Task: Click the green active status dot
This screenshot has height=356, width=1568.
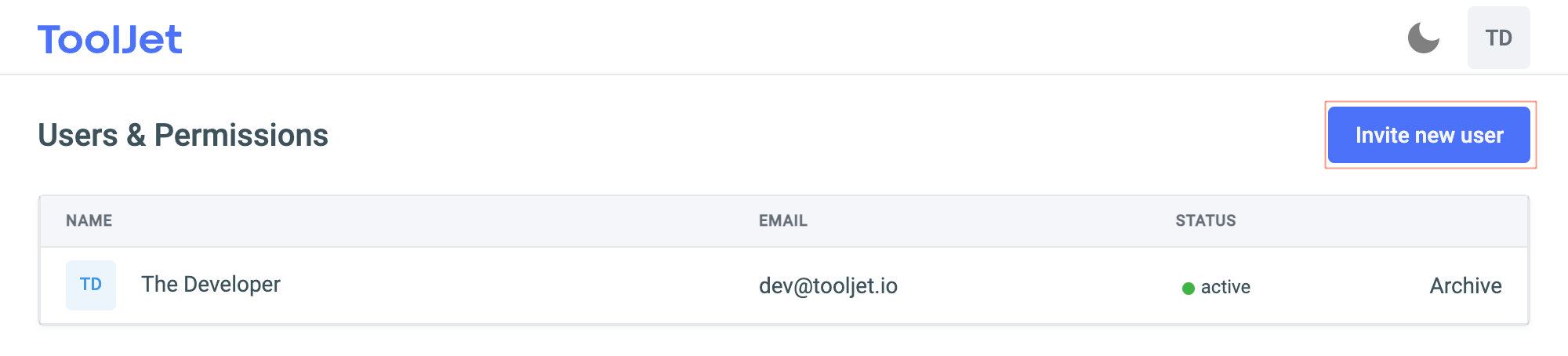Action: 1188,289
